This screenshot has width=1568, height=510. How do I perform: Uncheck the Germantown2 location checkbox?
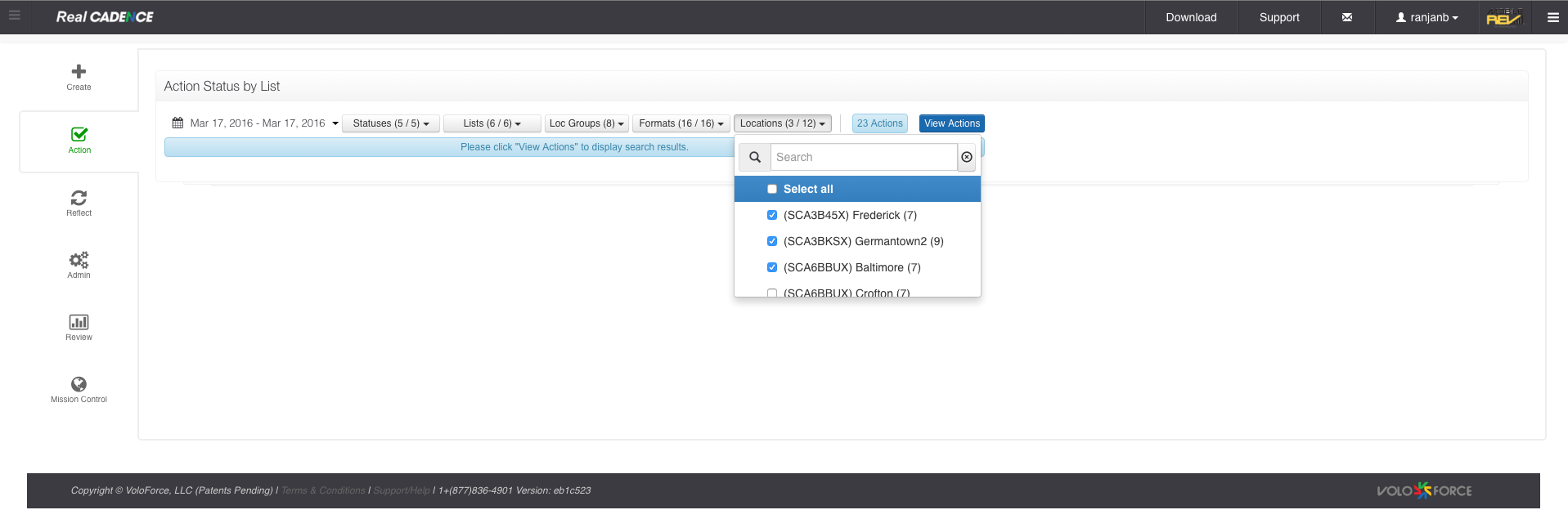point(772,241)
